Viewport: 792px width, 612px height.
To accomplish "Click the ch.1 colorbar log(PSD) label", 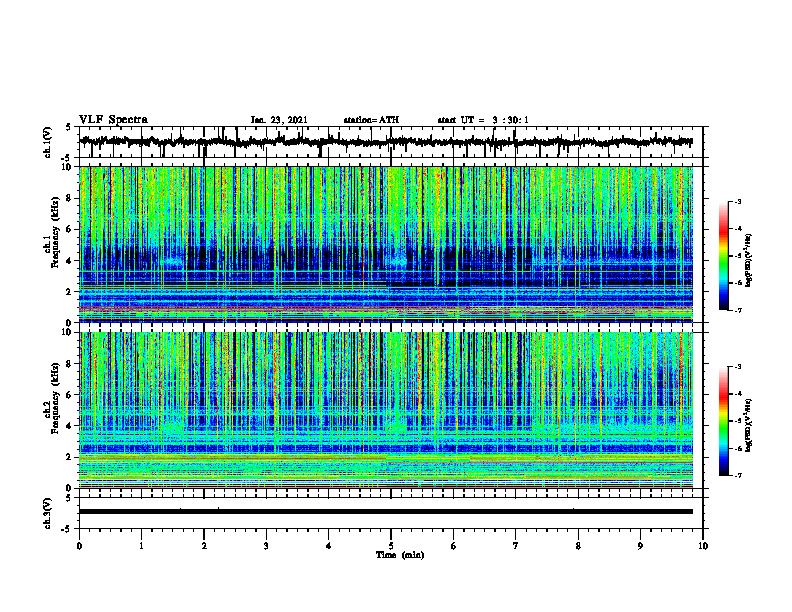I will point(749,261).
